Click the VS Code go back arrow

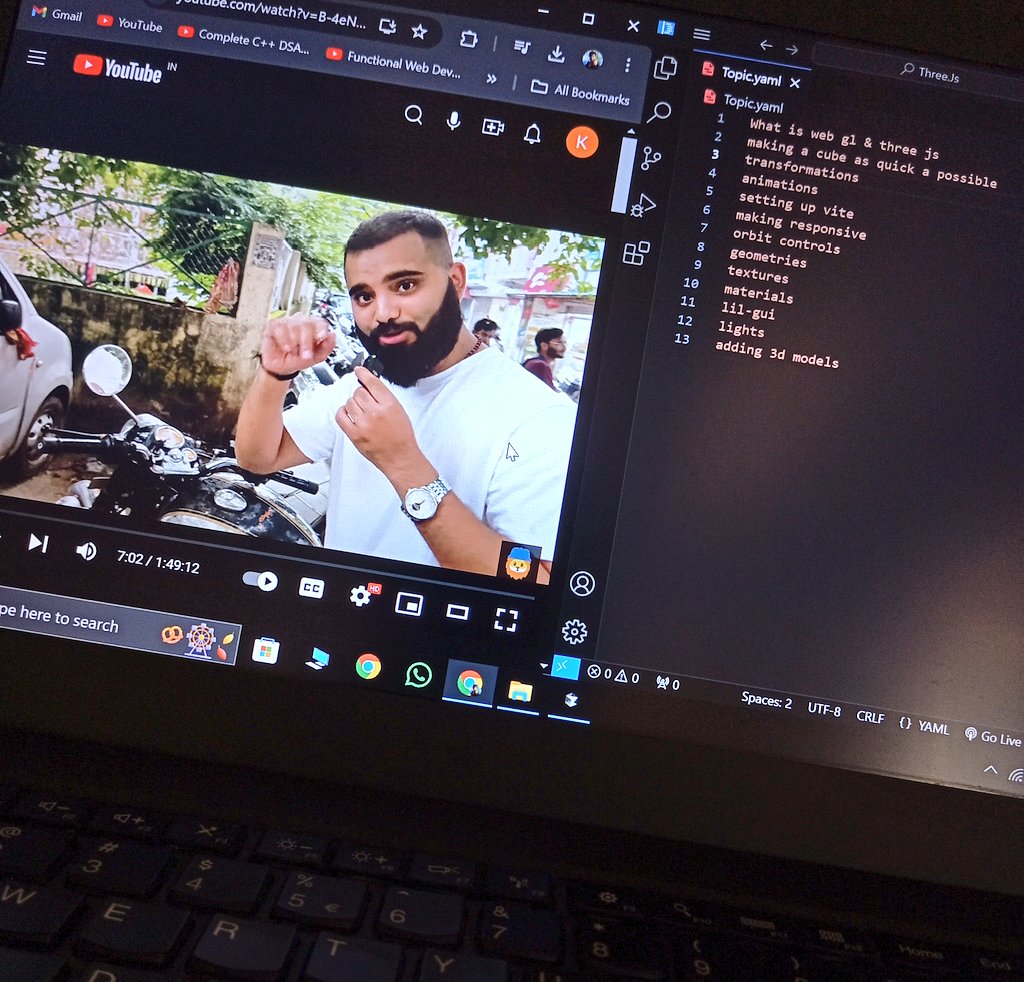[766, 45]
